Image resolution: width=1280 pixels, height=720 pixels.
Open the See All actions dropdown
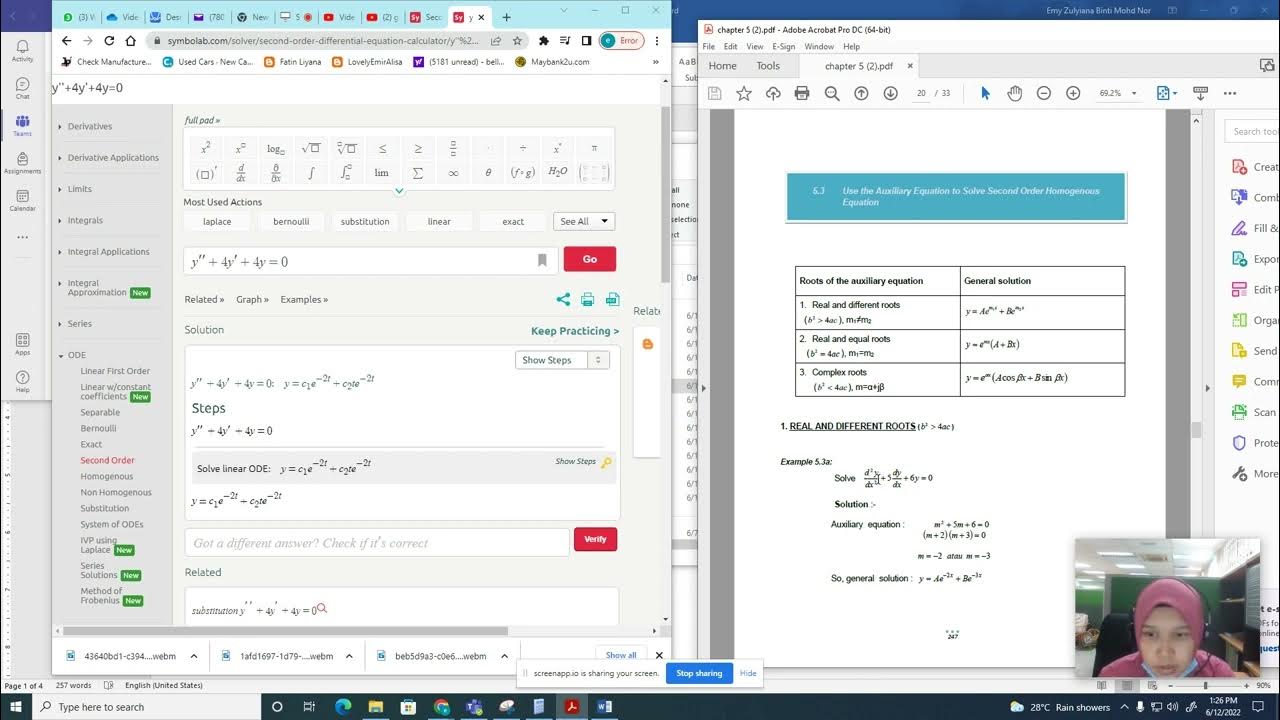click(x=583, y=221)
